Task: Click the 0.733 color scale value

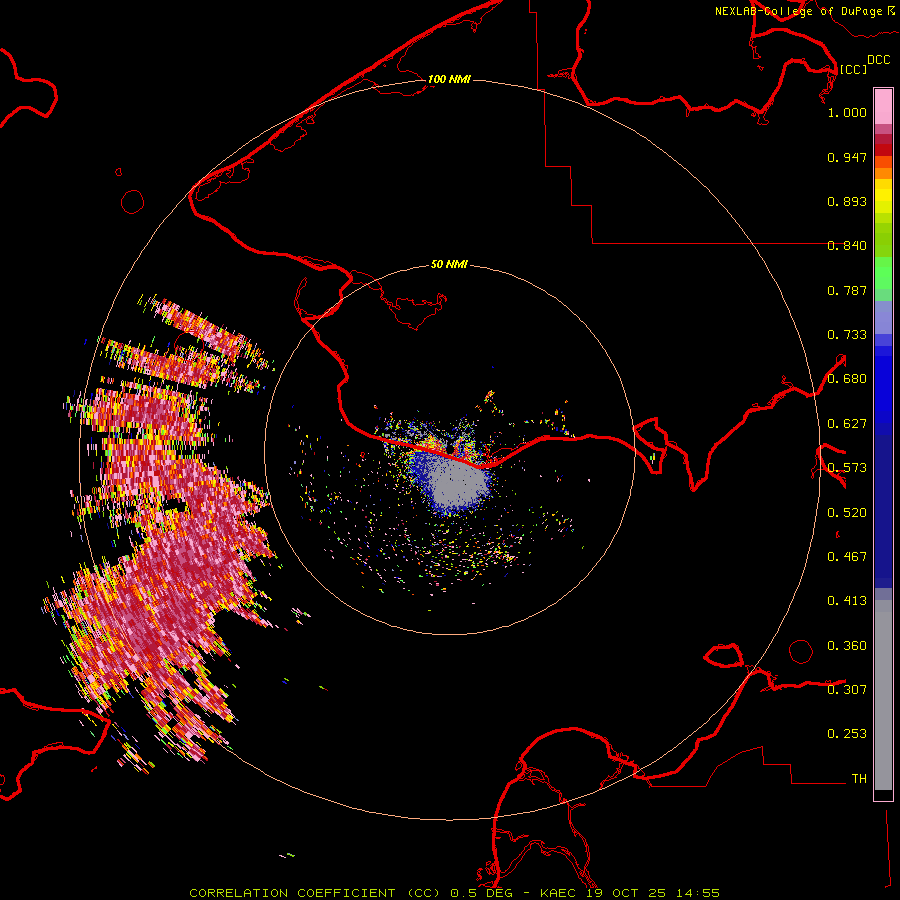Action: coord(847,335)
